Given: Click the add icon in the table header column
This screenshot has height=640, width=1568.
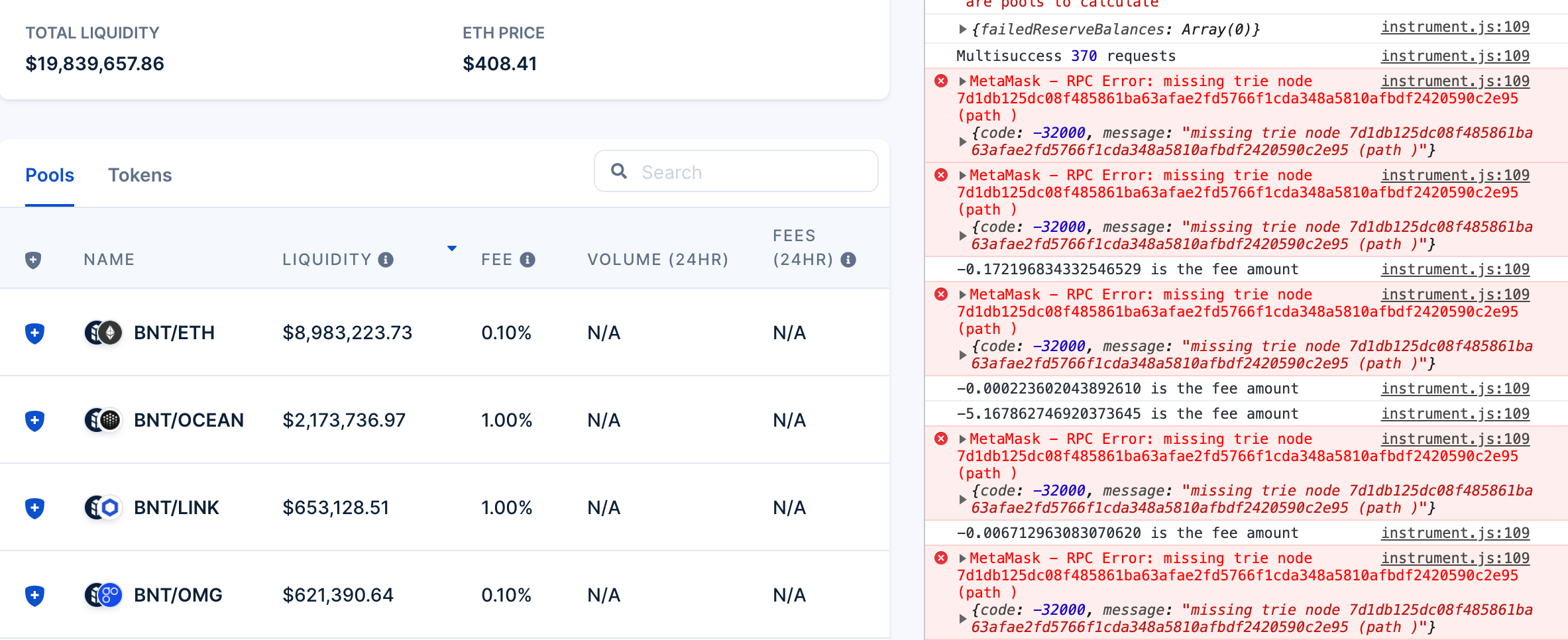Looking at the screenshot, I should (x=33, y=260).
